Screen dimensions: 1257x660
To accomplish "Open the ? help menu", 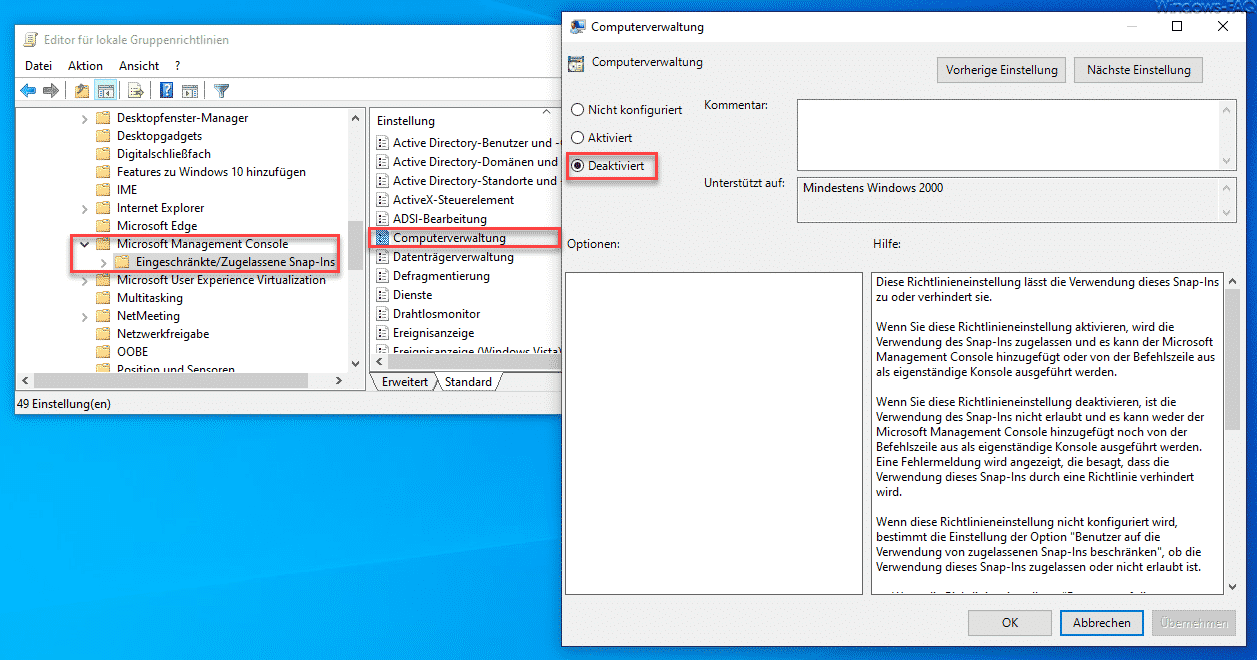I will (177, 66).
